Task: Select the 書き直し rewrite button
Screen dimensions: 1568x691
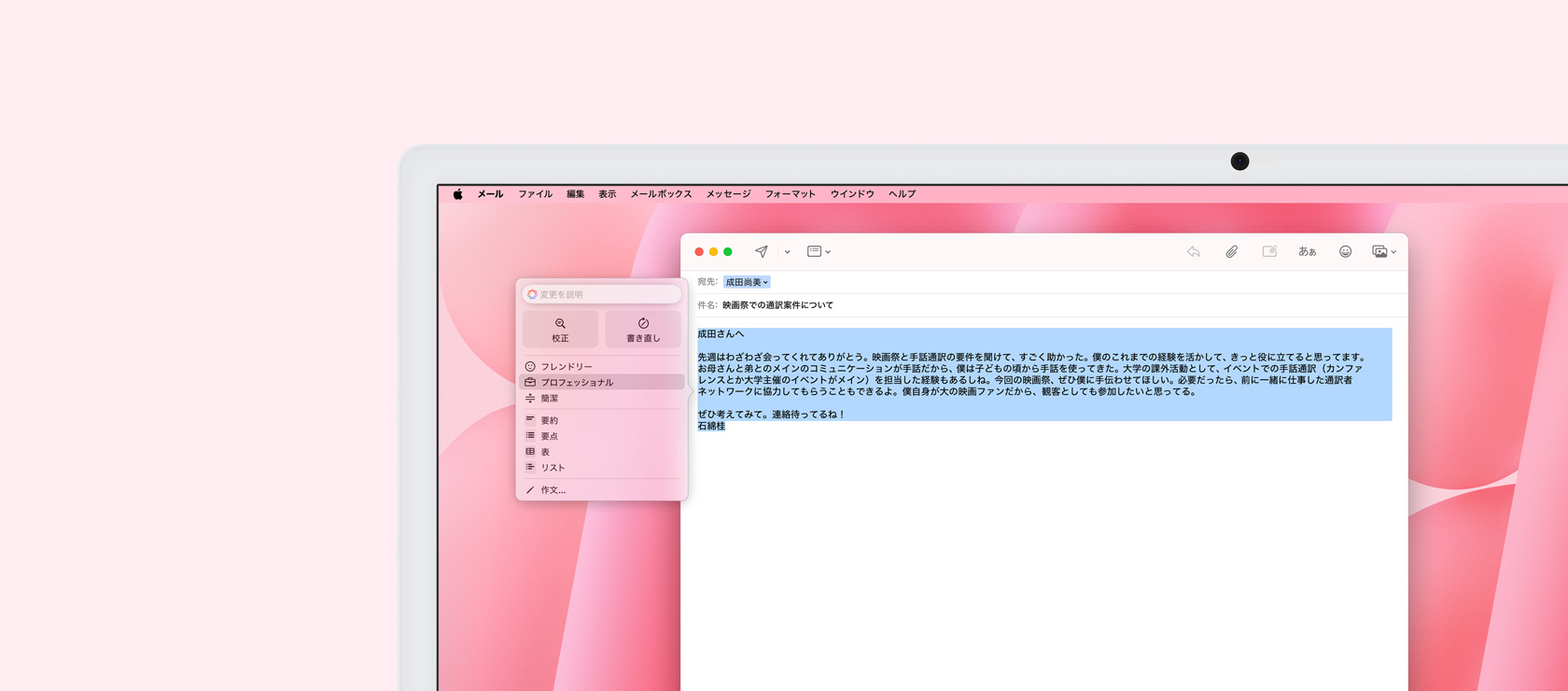Action: click(x=642, y=330)
